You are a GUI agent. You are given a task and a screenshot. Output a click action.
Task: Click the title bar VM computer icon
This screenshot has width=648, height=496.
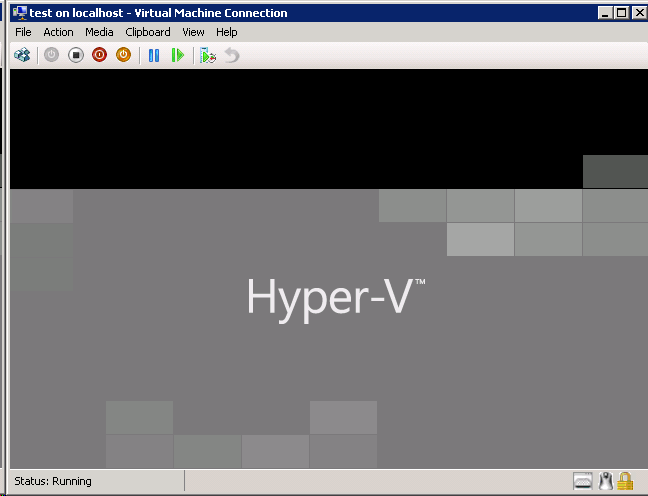click(19, 13)
